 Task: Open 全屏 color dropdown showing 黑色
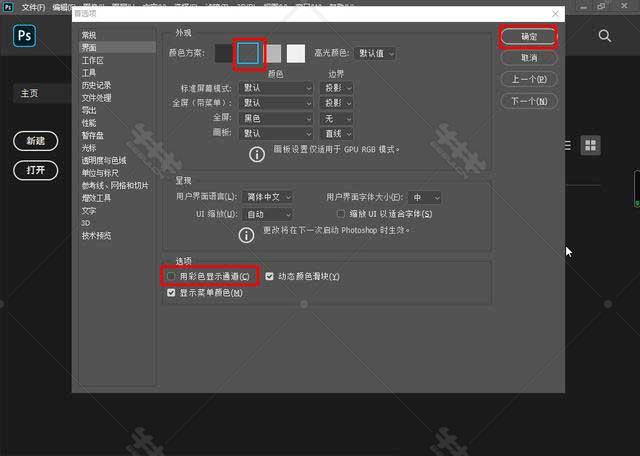tap(276, 118)
